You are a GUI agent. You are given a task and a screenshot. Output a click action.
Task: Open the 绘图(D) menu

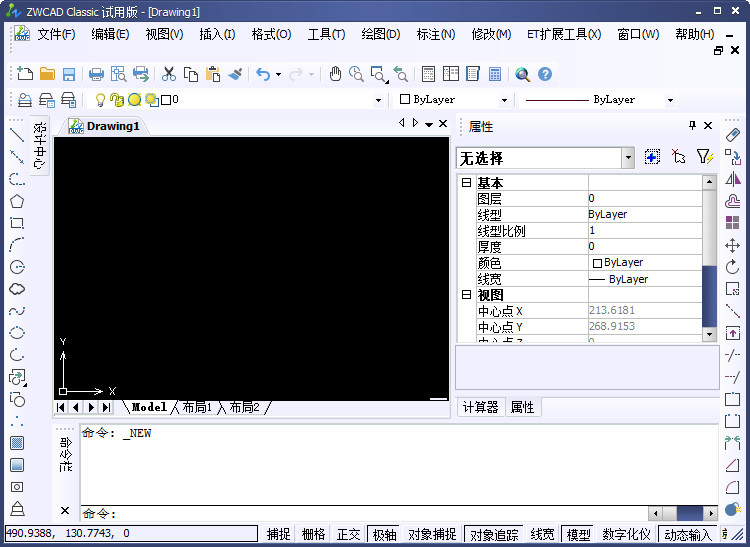pos(381,34)
